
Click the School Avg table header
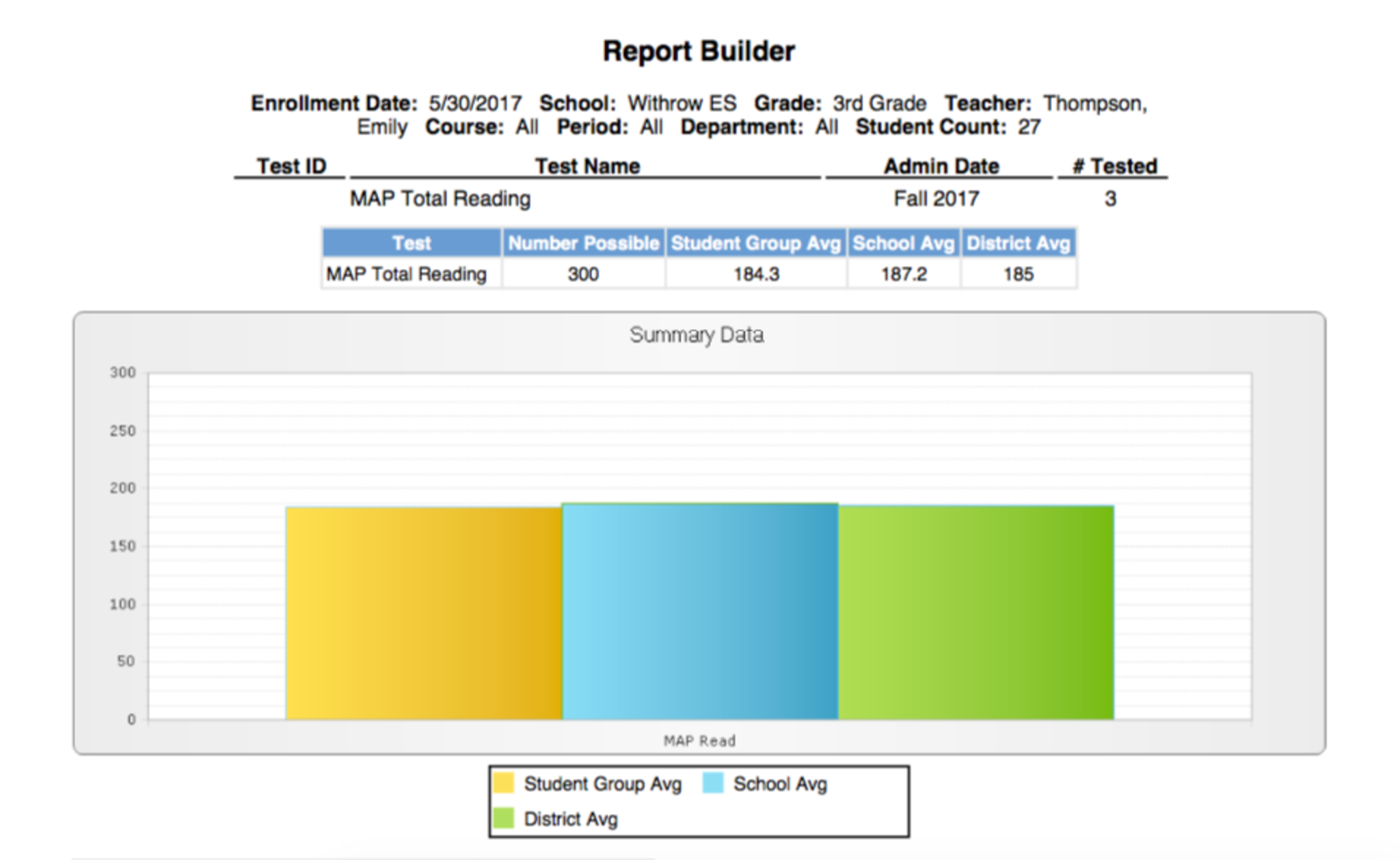[x=903, y=243]
